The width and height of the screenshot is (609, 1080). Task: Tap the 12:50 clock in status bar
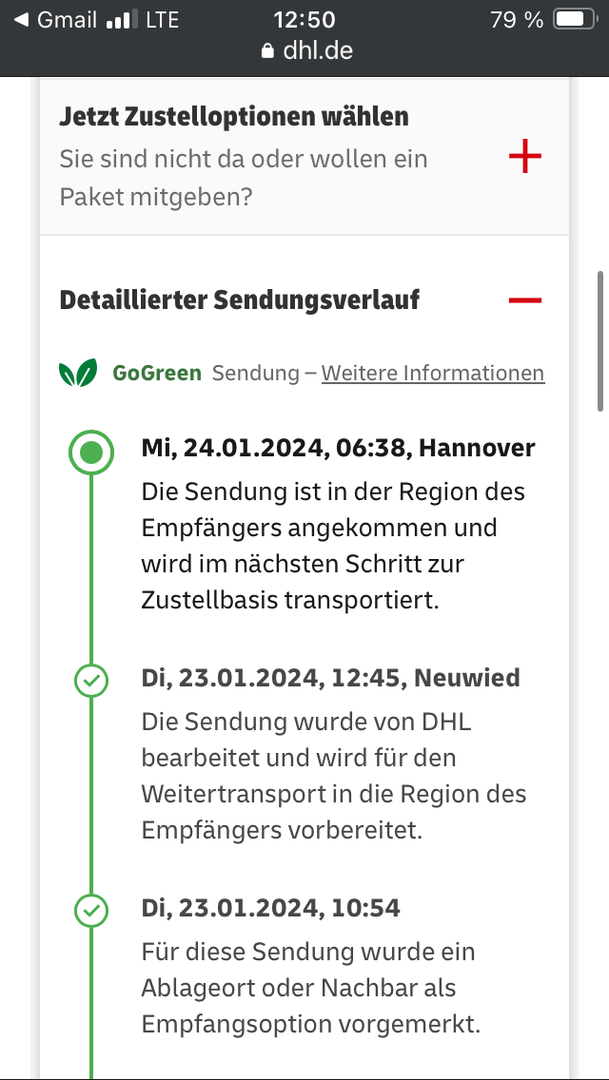304,20
